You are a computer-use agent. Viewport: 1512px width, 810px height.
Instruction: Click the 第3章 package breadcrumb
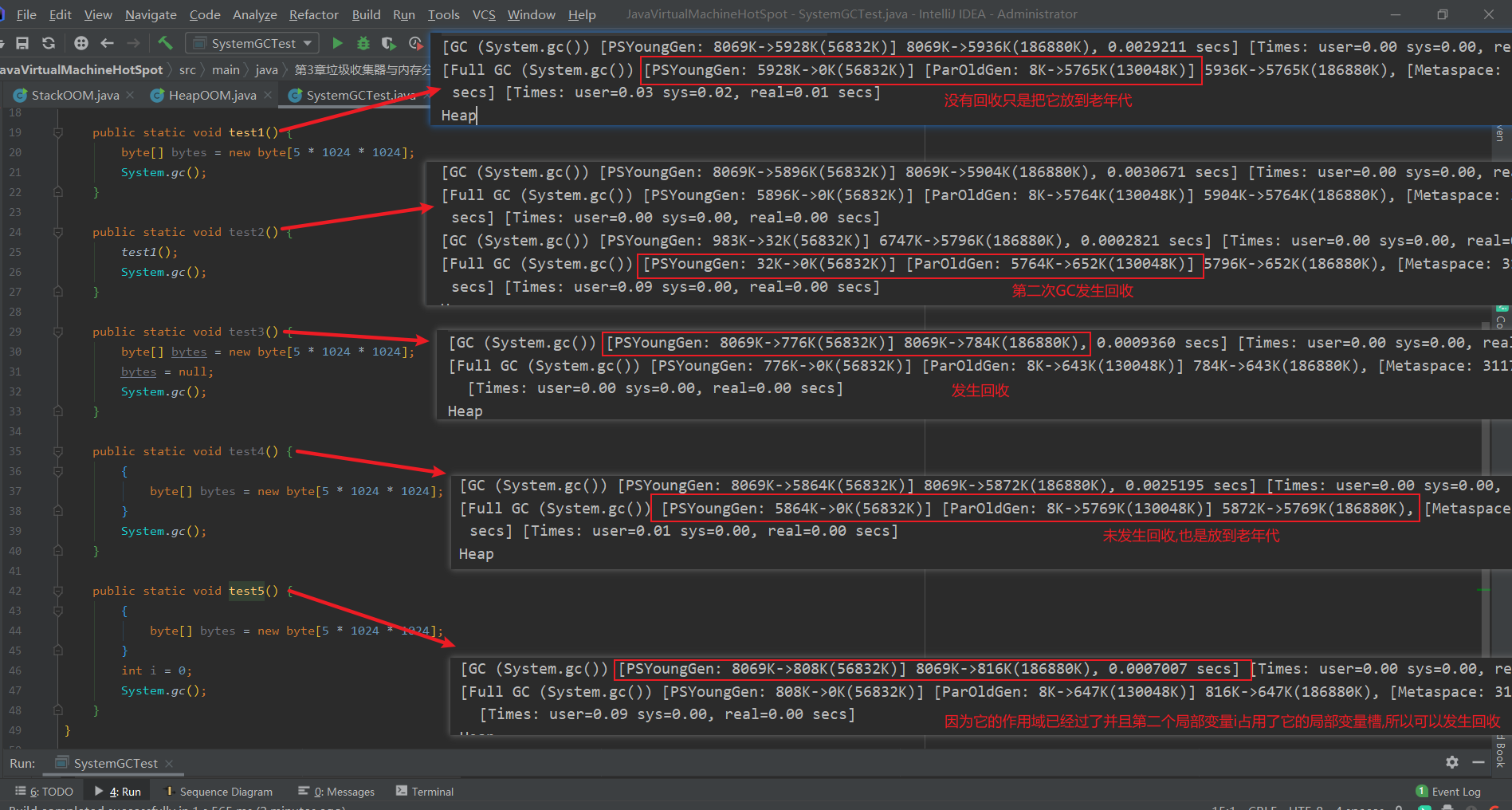(x=362, y=70)
